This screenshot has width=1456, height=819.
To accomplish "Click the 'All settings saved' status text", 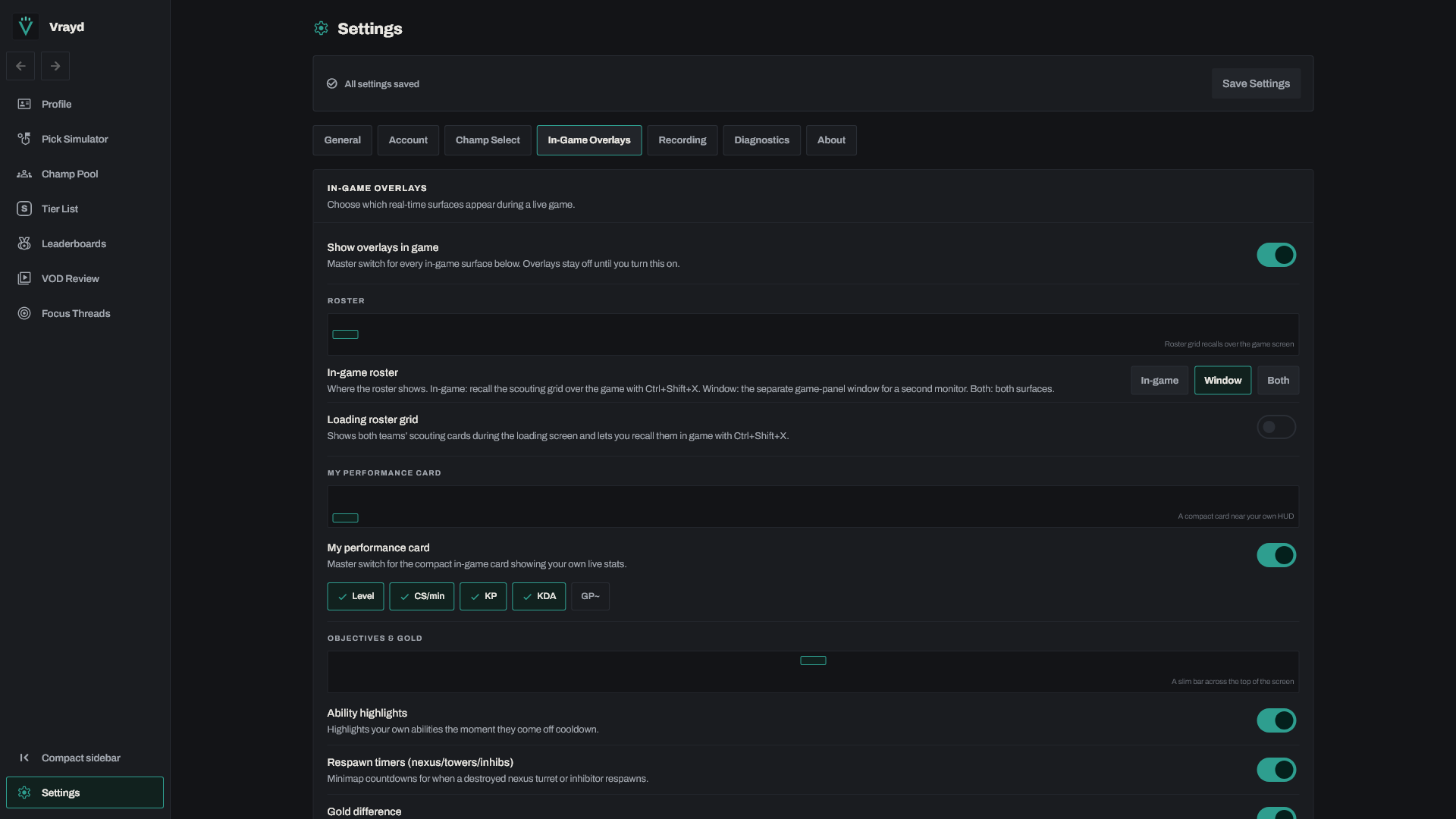I will pos(381,84).
